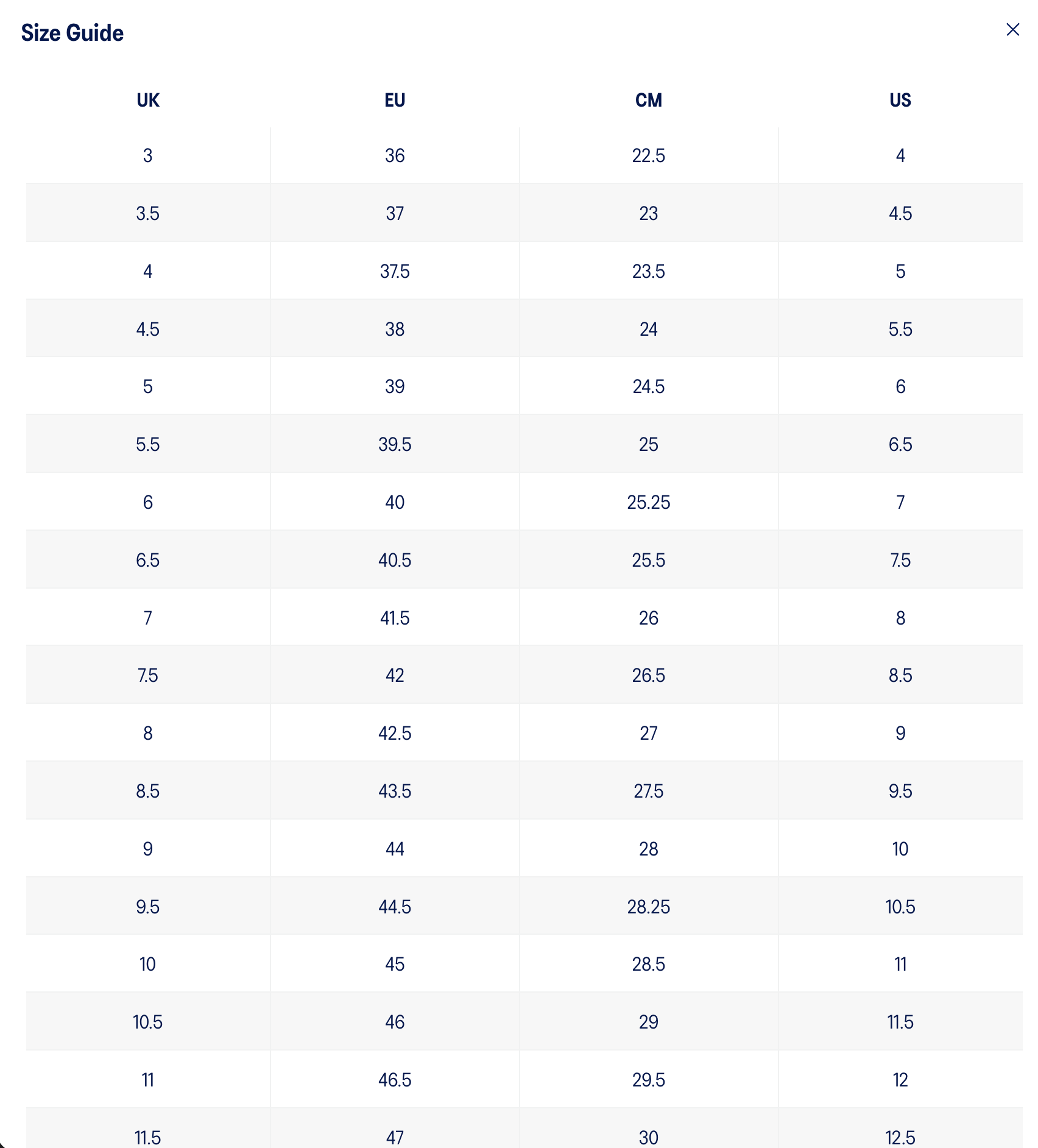The height and width of the screenshot is (1148, 1038).
Task: Click the 25.25 CM measurement cell
Action: (x=648, y=502)
